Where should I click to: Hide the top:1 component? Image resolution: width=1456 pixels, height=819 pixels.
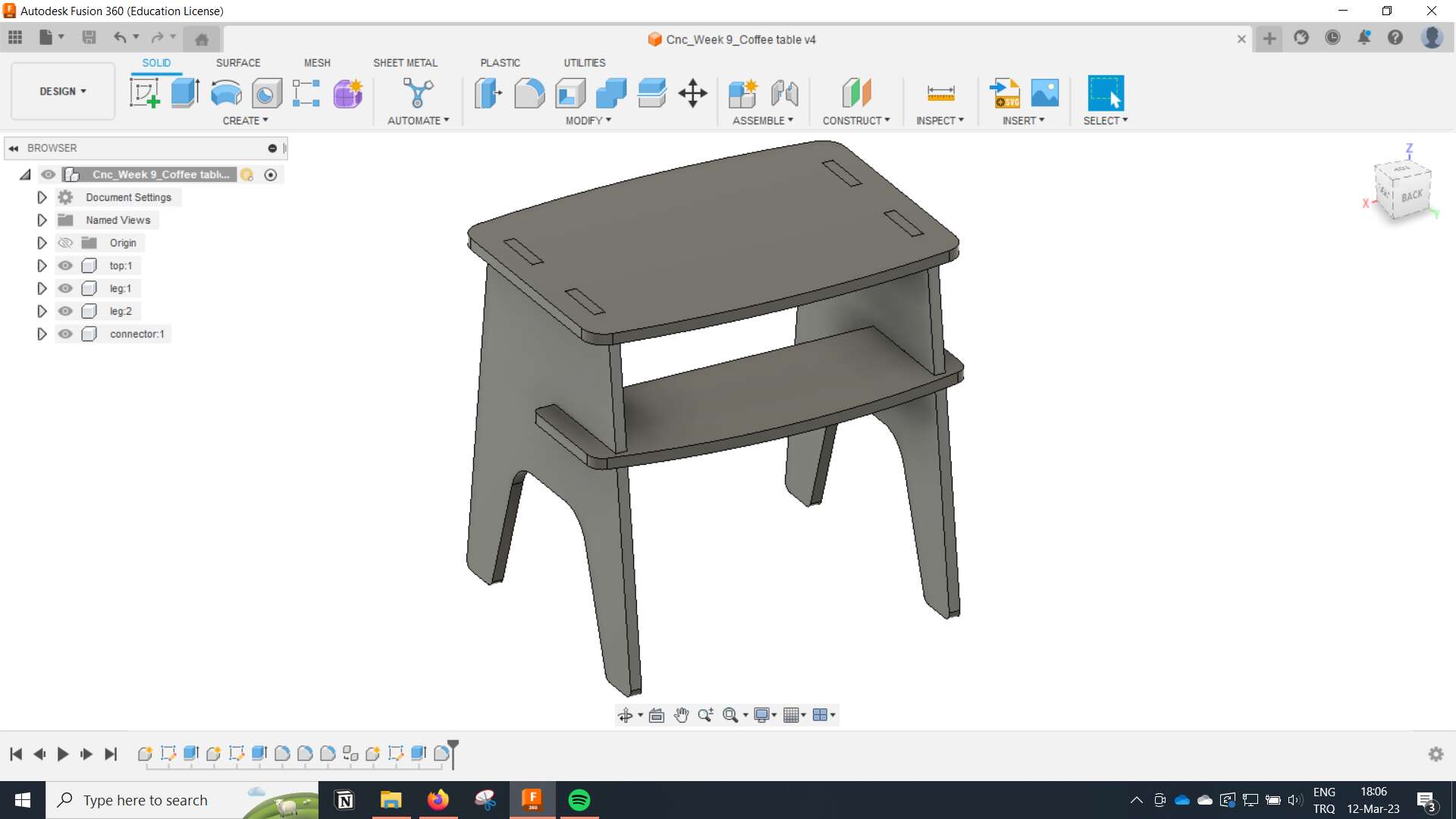coord(65,265)
